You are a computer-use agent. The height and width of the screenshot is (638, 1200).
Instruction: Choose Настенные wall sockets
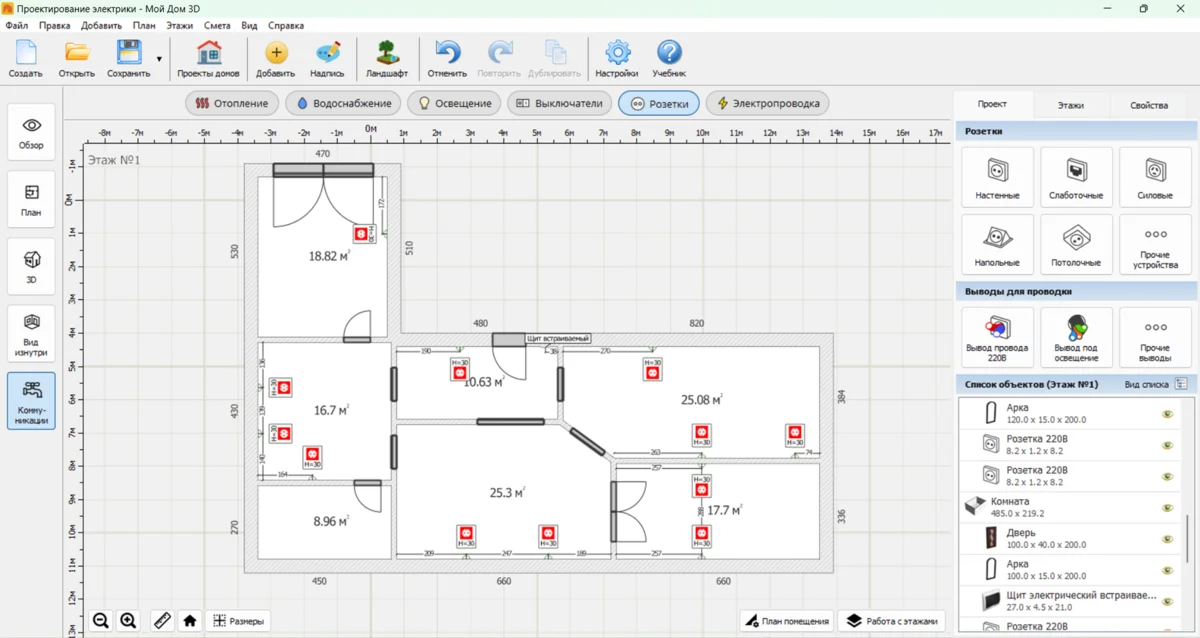997,177
